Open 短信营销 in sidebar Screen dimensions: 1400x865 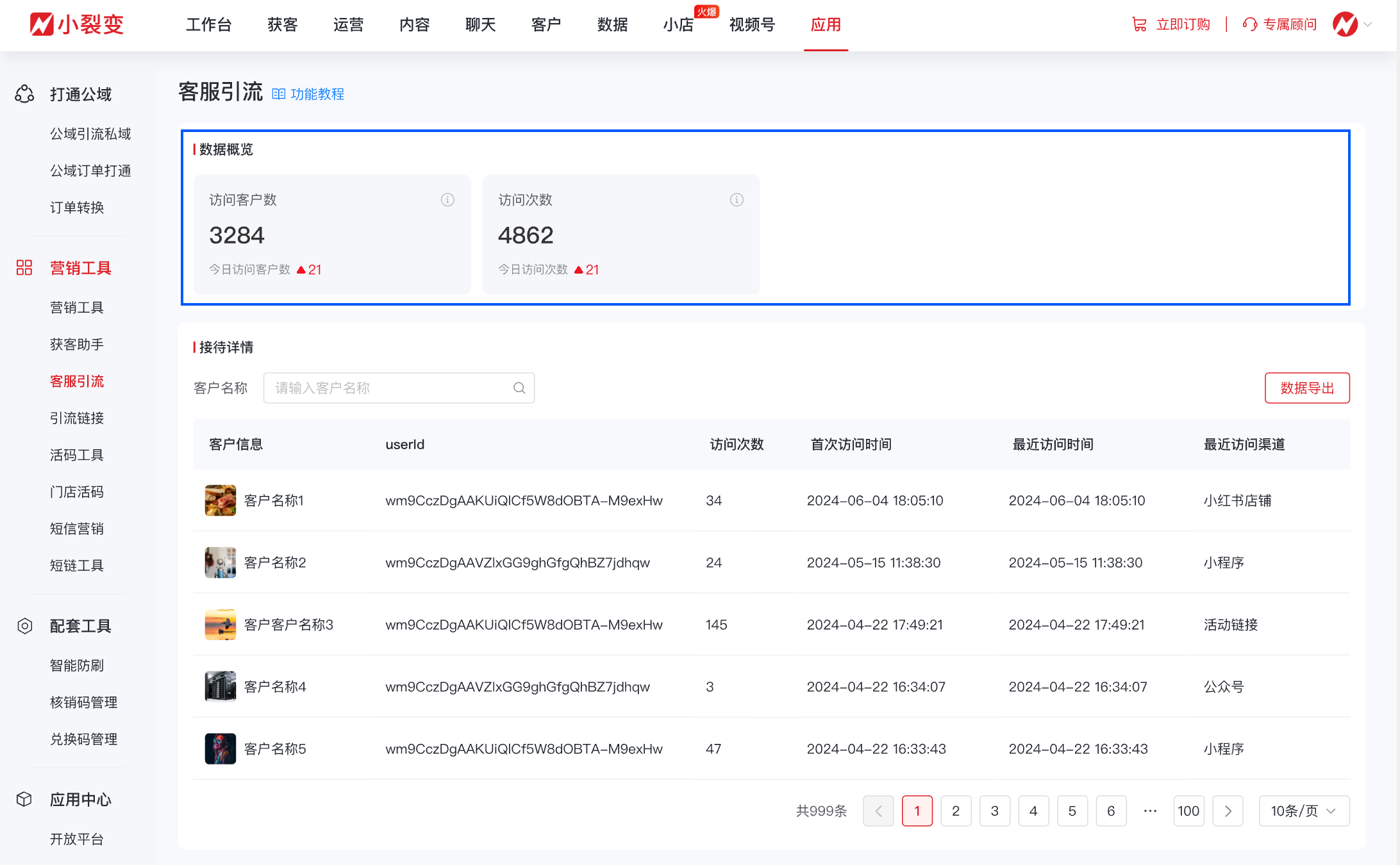tap(77, 529)
